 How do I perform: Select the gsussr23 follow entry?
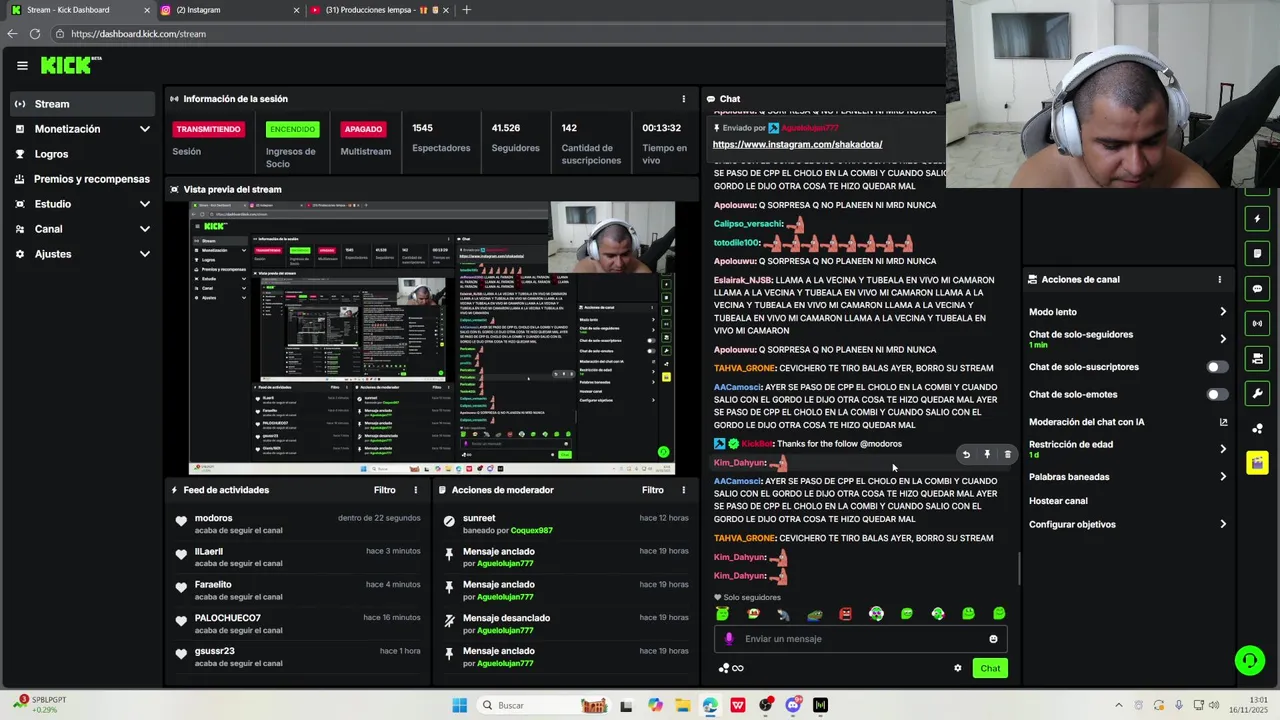pos(298,656)
